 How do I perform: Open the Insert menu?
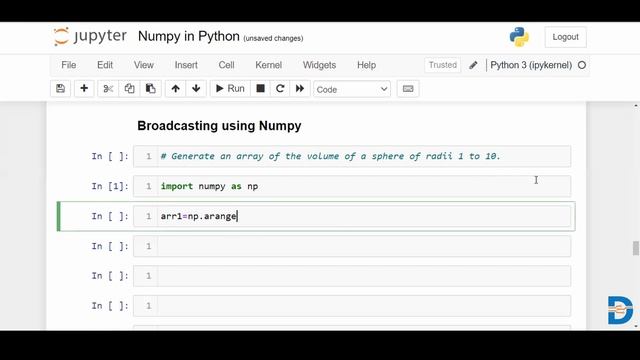[x=186, y=65]
